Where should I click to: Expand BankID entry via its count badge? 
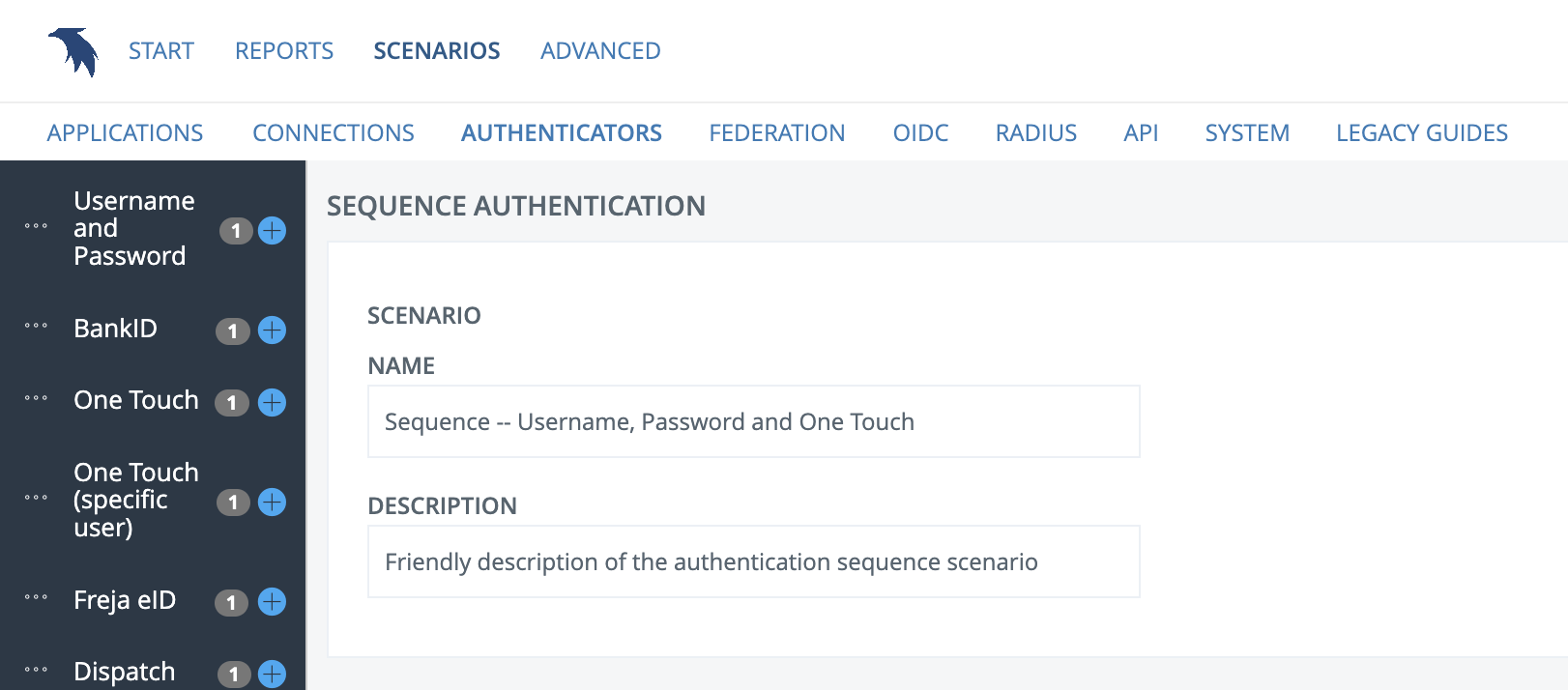(233, 331)
